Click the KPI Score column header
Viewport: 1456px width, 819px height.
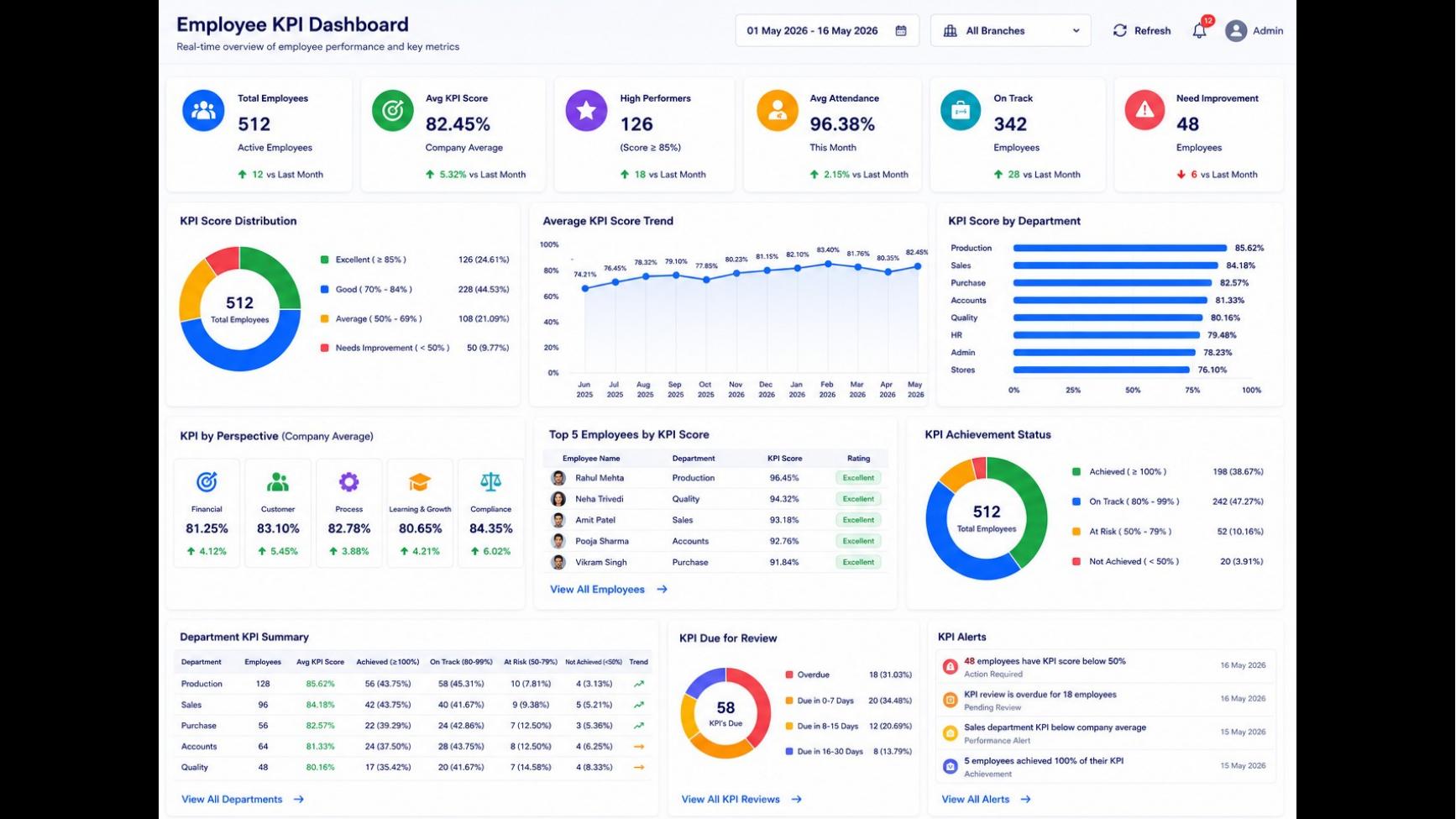(x=784, y=459)
